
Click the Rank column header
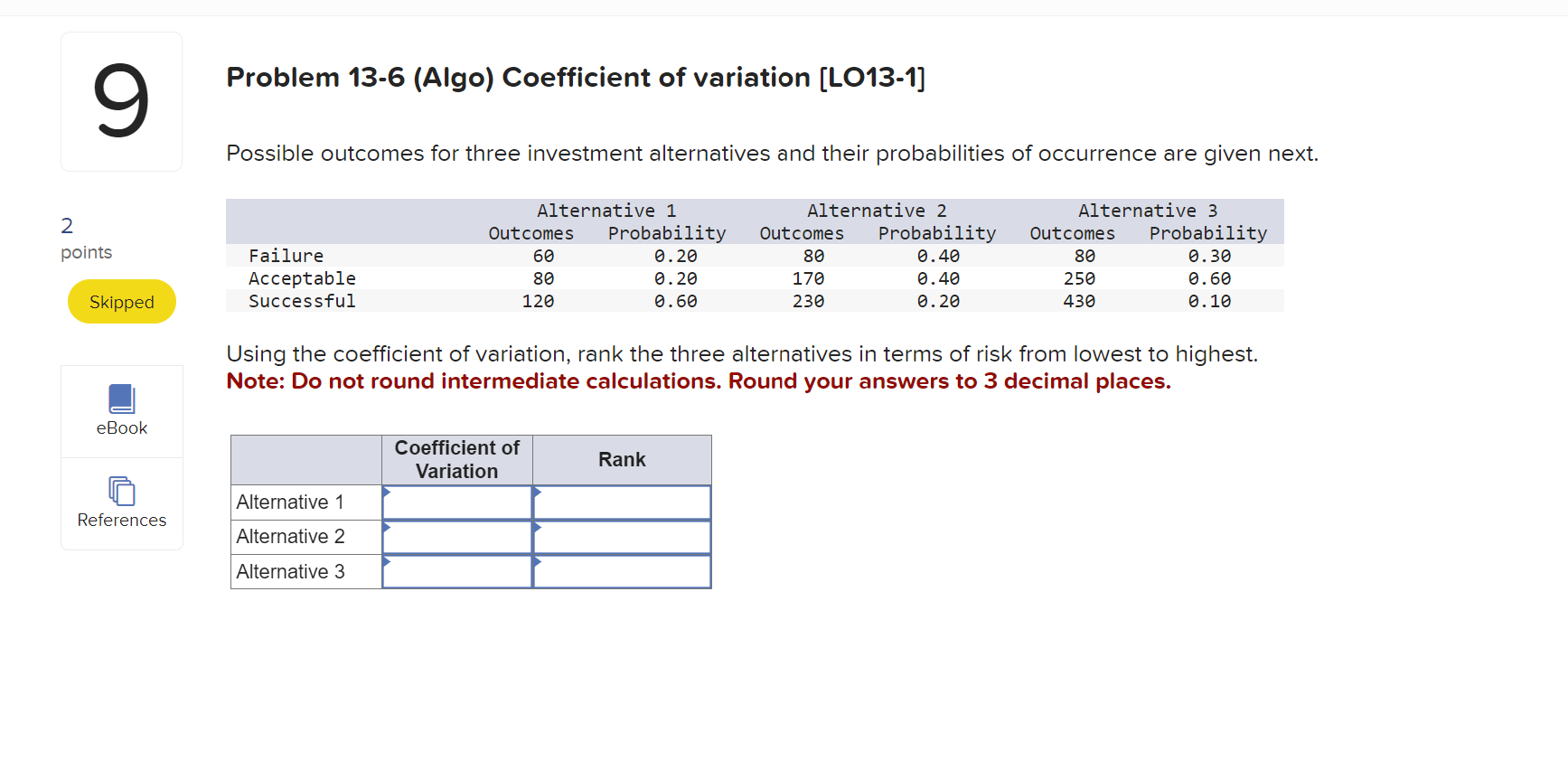pos(621,459)
